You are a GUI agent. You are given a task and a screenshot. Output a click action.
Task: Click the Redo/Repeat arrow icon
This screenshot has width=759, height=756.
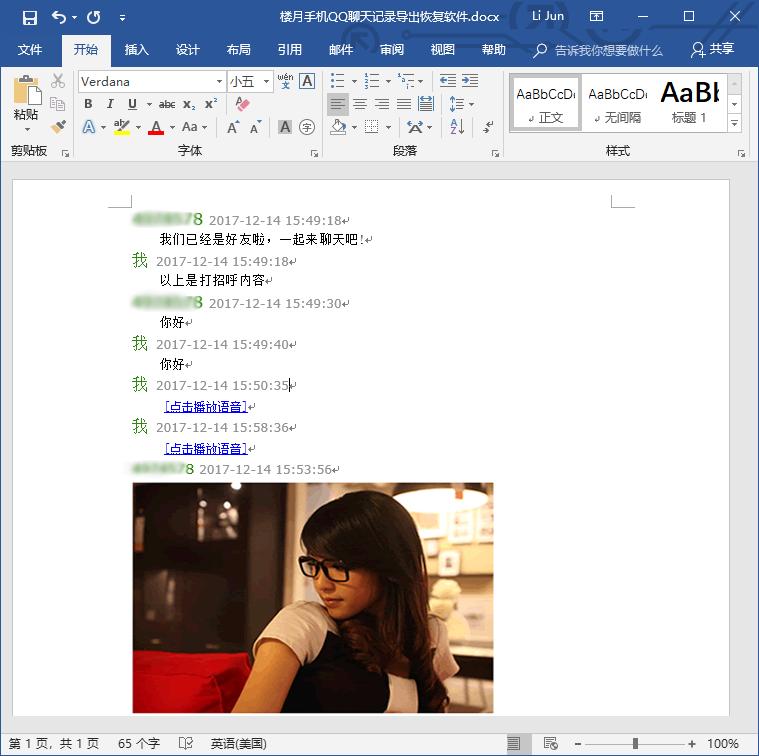(93, 18)
